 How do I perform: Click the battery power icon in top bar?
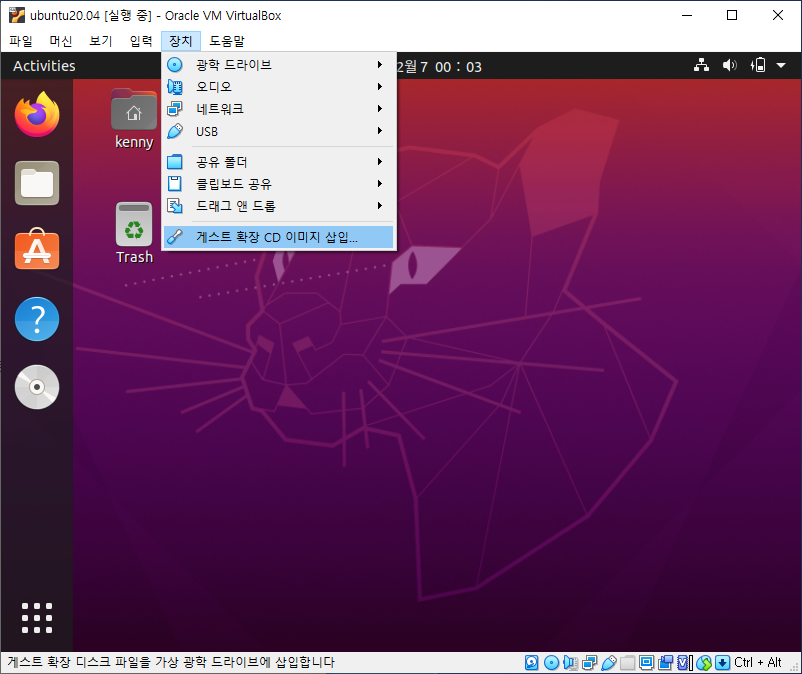(x=758, y=65)
